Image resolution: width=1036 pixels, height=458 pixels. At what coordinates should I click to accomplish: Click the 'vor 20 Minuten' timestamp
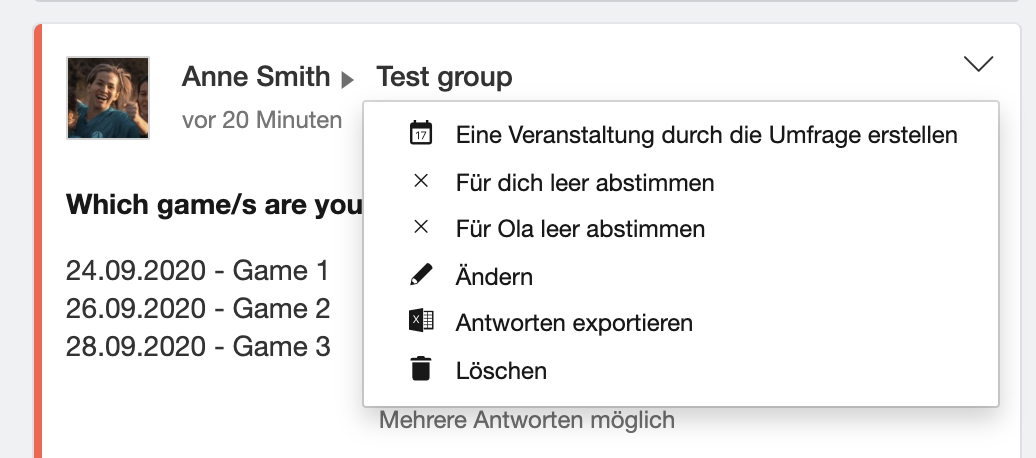coord(262,120)
